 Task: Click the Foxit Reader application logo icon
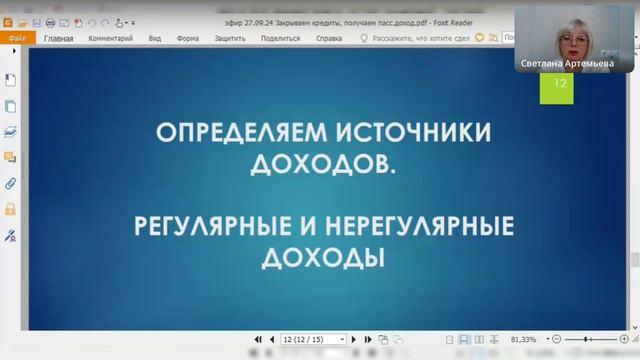coord(8,23)
